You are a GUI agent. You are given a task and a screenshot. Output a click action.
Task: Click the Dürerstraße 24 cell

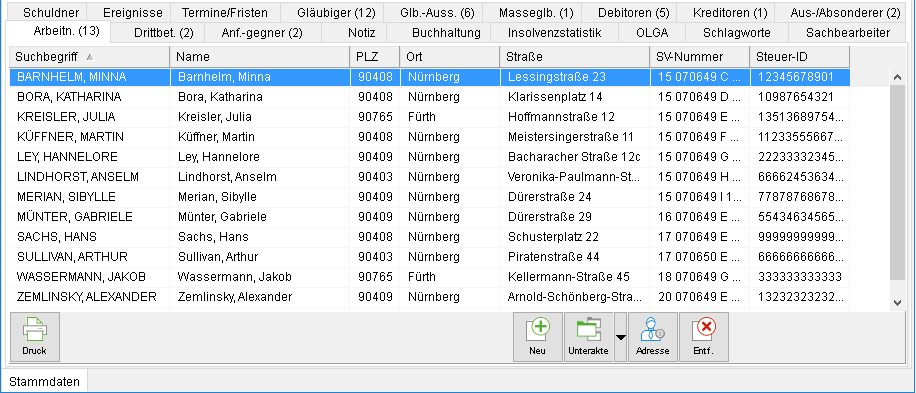(575, 197)
